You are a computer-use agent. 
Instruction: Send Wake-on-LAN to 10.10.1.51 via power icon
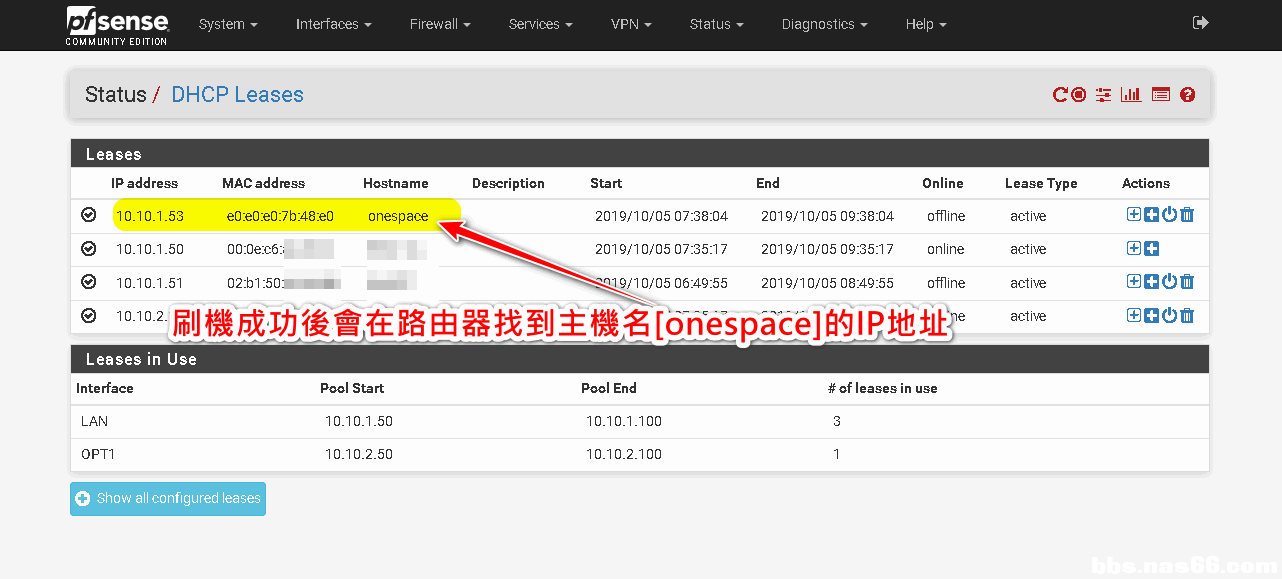click(1169, 282)
